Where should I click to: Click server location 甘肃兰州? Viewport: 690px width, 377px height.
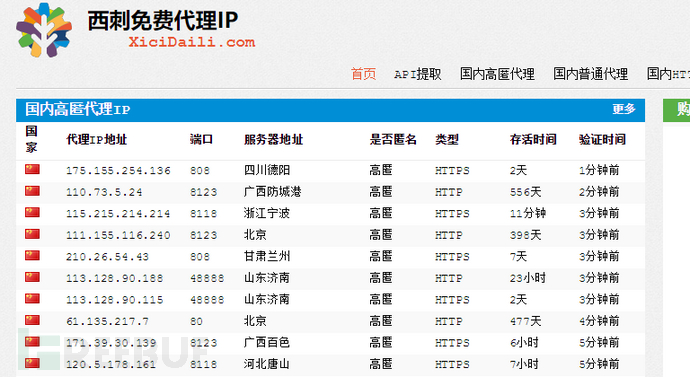[x=267, y=256]
